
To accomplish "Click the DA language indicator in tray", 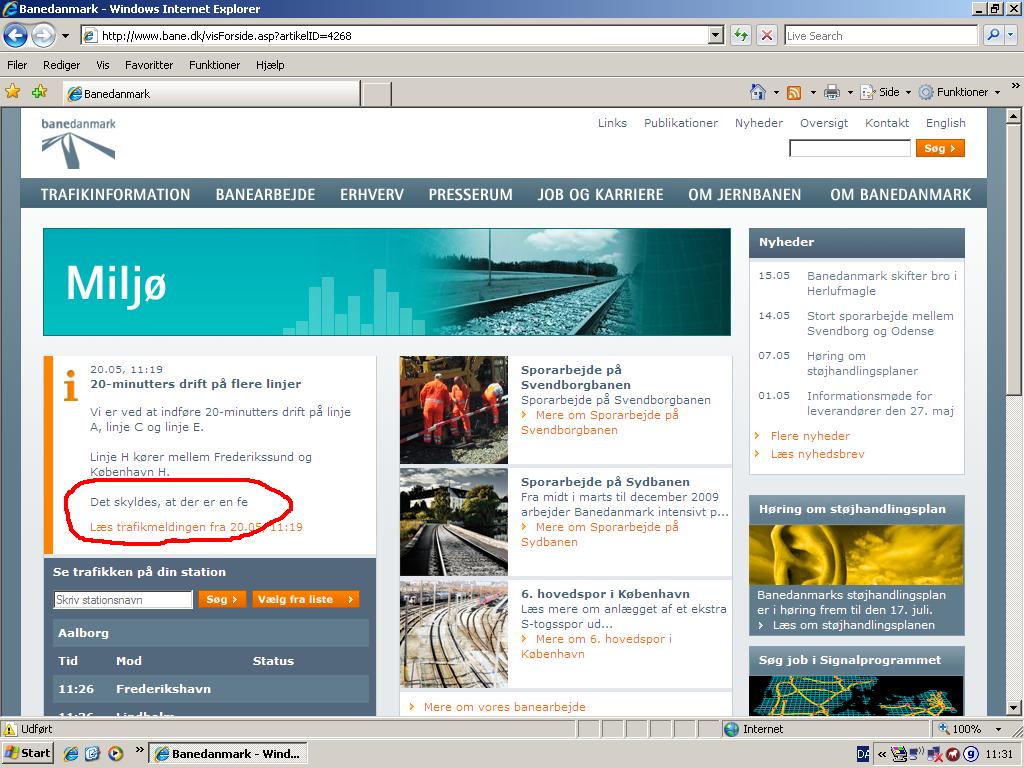I will (x=863, y=754).
